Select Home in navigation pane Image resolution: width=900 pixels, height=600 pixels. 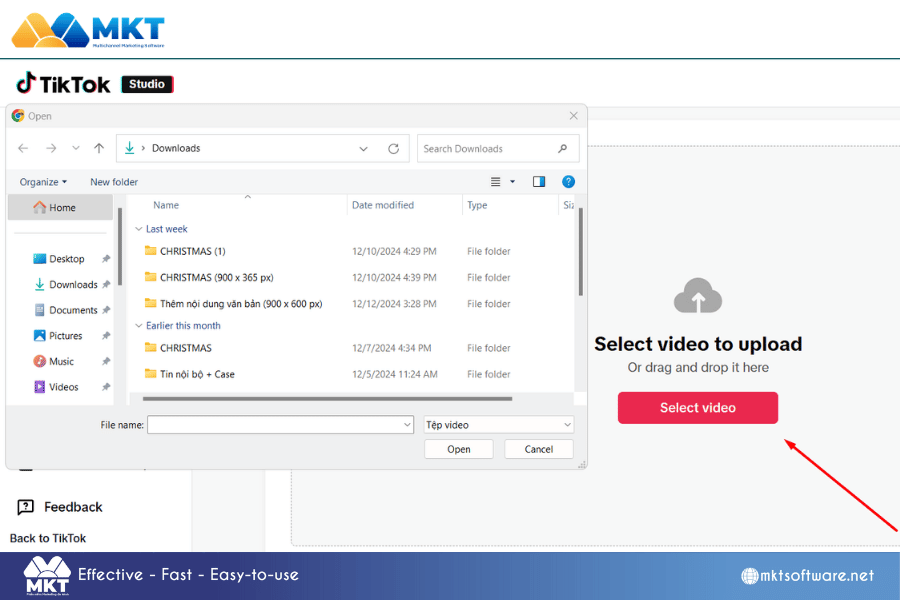[x=60, y=208]
